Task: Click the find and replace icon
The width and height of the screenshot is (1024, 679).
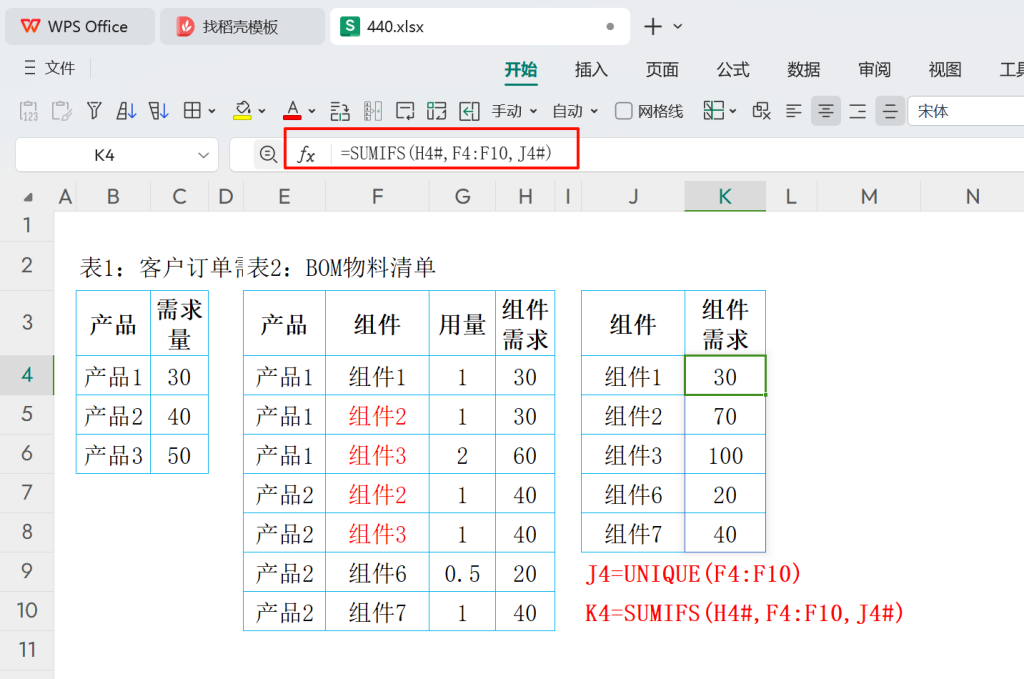Action: click(x=340, y=111)
